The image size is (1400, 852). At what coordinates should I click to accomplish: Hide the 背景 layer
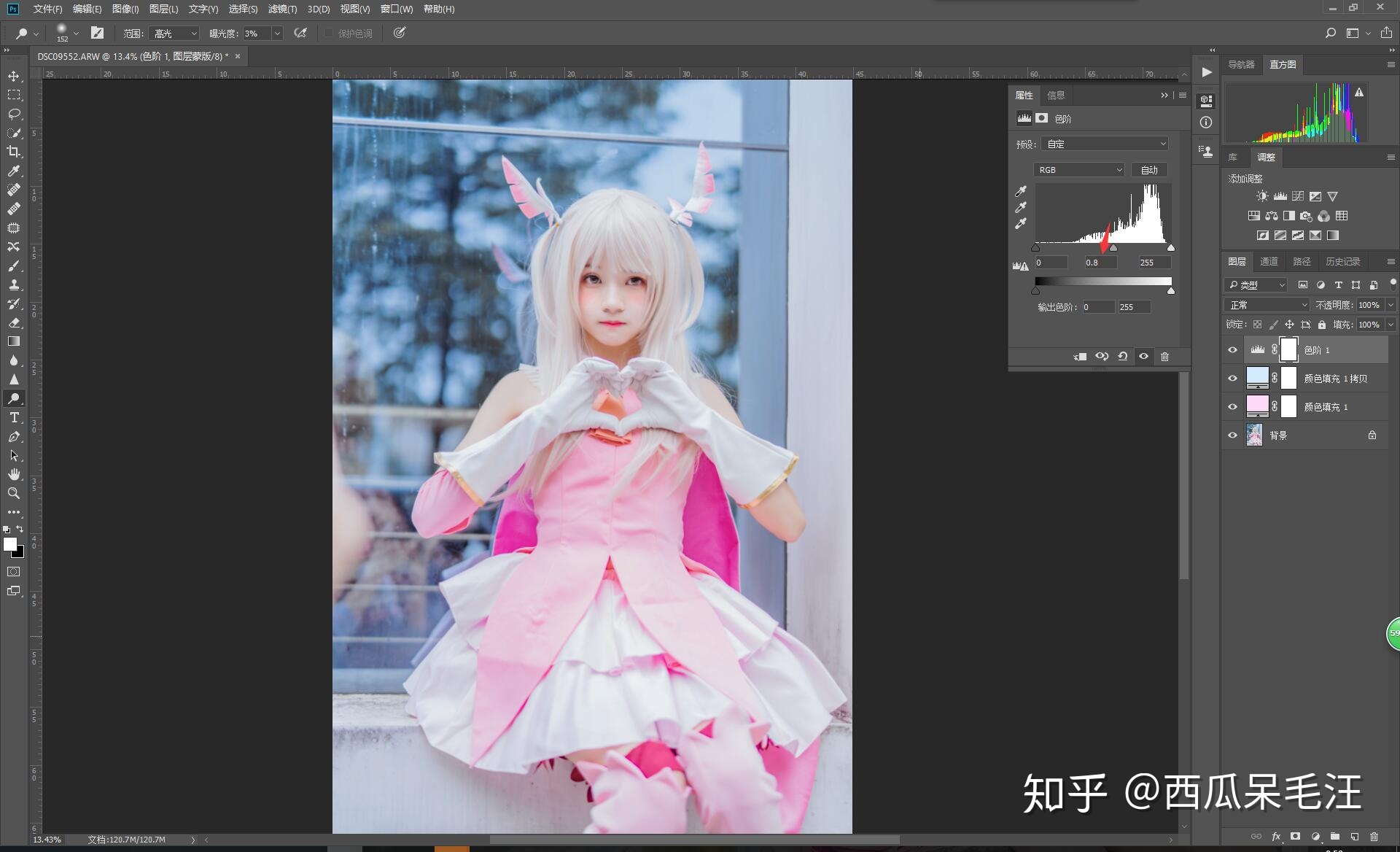[1233, 435]
